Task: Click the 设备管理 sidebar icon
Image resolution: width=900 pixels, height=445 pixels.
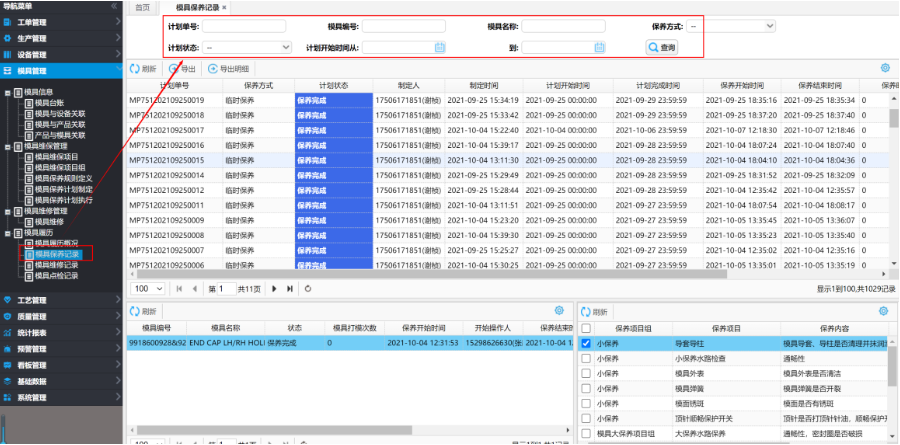Action: pos(7,55)
